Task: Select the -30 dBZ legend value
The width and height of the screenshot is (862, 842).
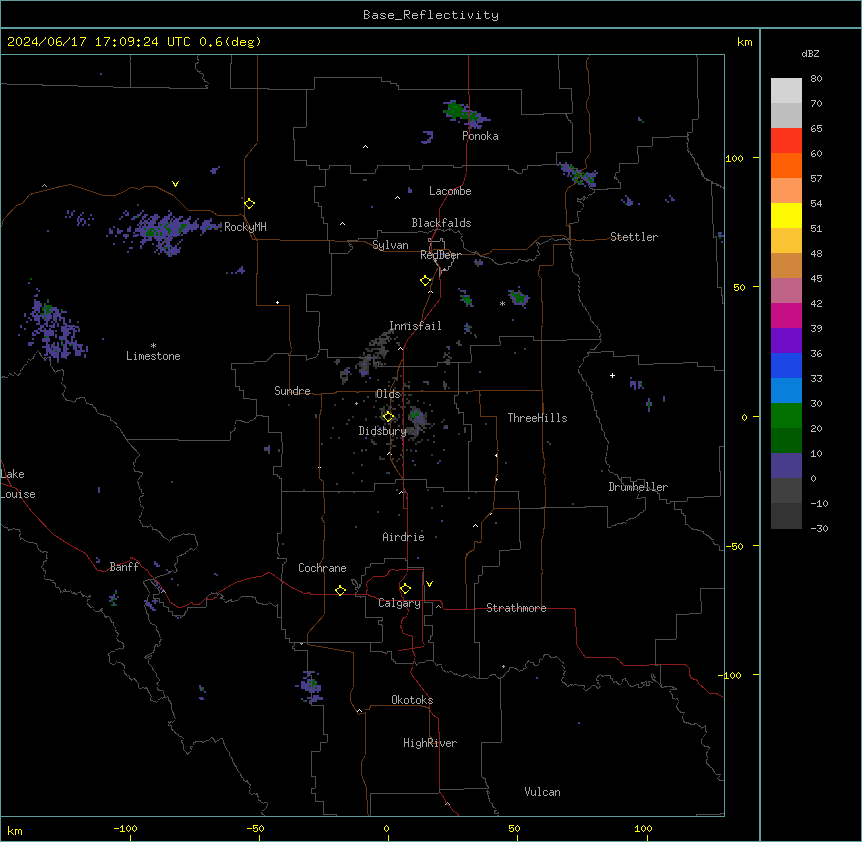Action: click(x=819, y=529)
